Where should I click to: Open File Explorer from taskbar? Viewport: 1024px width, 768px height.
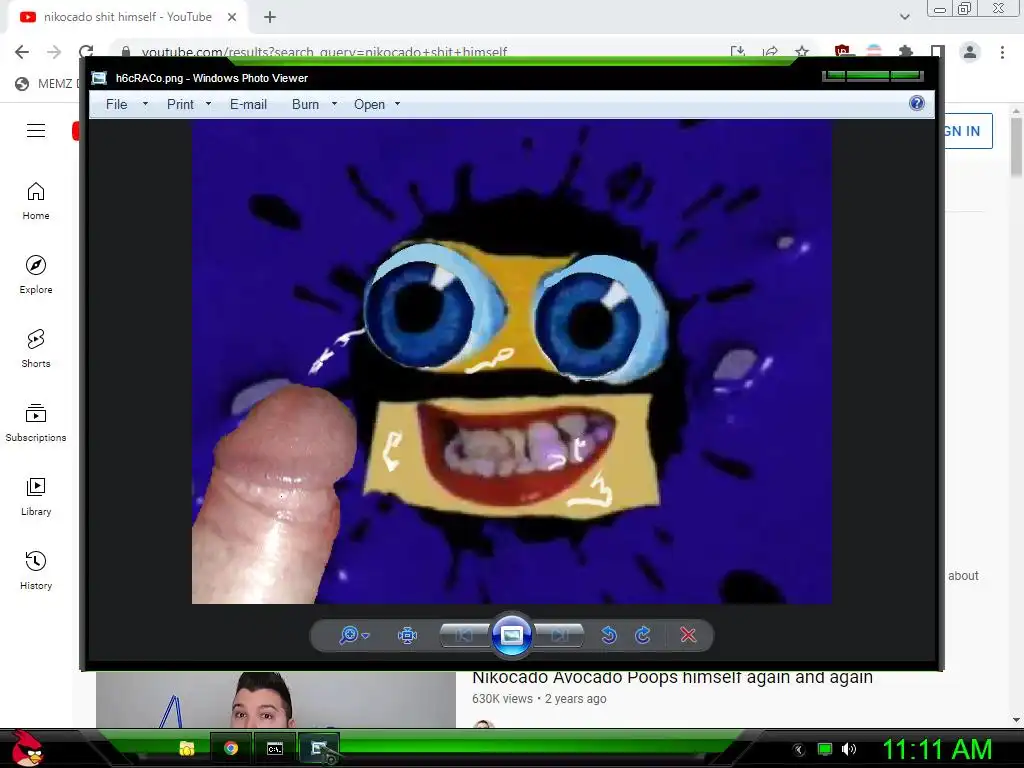click(187, 748)
